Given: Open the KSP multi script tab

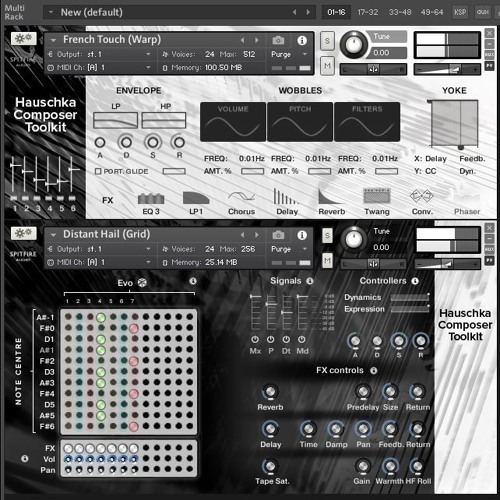Looking at the screenshot, I should click(460, 12).
